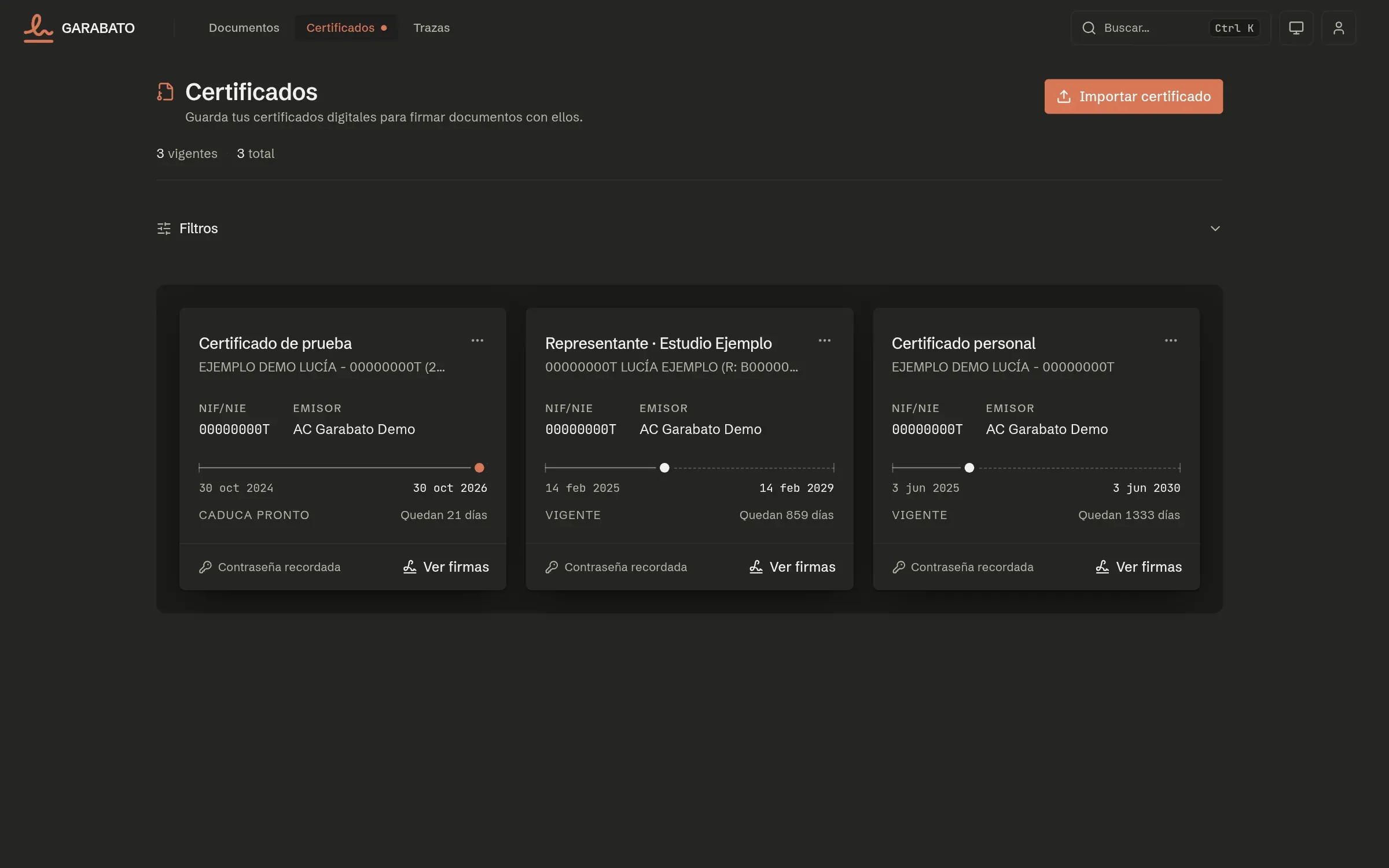
Task: Click the Importar certificado button
Action: pyautogui.click(x=1133, y=97)
